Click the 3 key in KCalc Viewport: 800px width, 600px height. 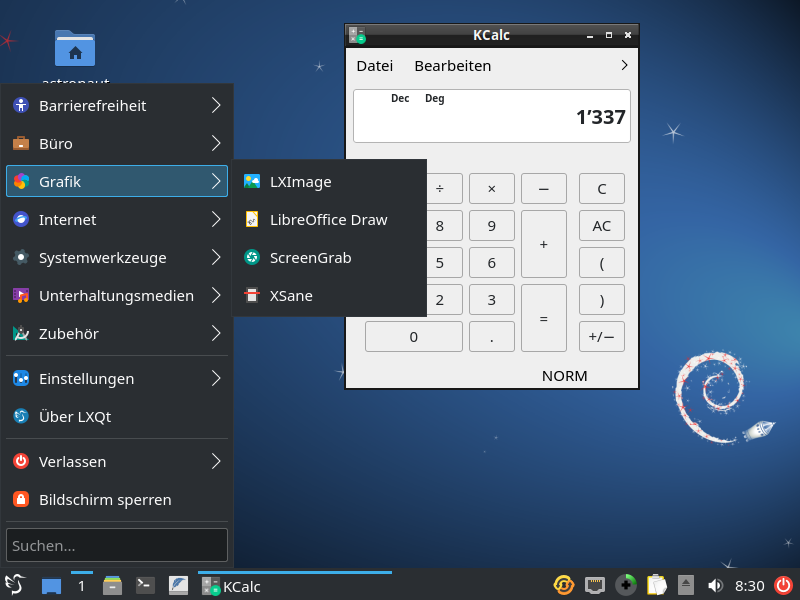(x=492, y=299)
